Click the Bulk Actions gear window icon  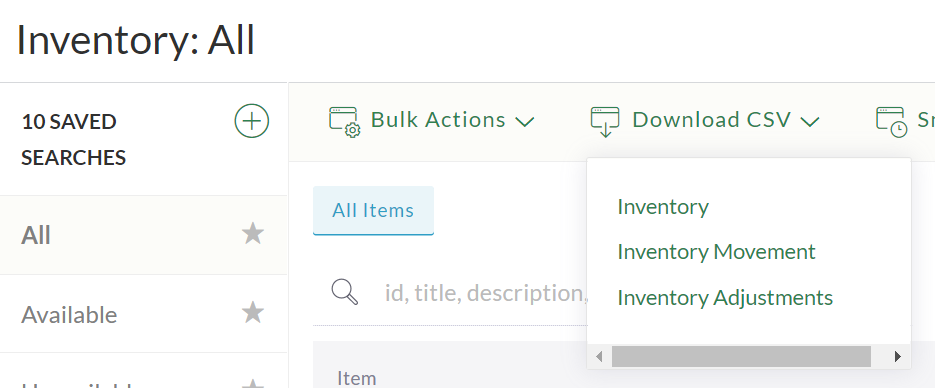point(344,122)
